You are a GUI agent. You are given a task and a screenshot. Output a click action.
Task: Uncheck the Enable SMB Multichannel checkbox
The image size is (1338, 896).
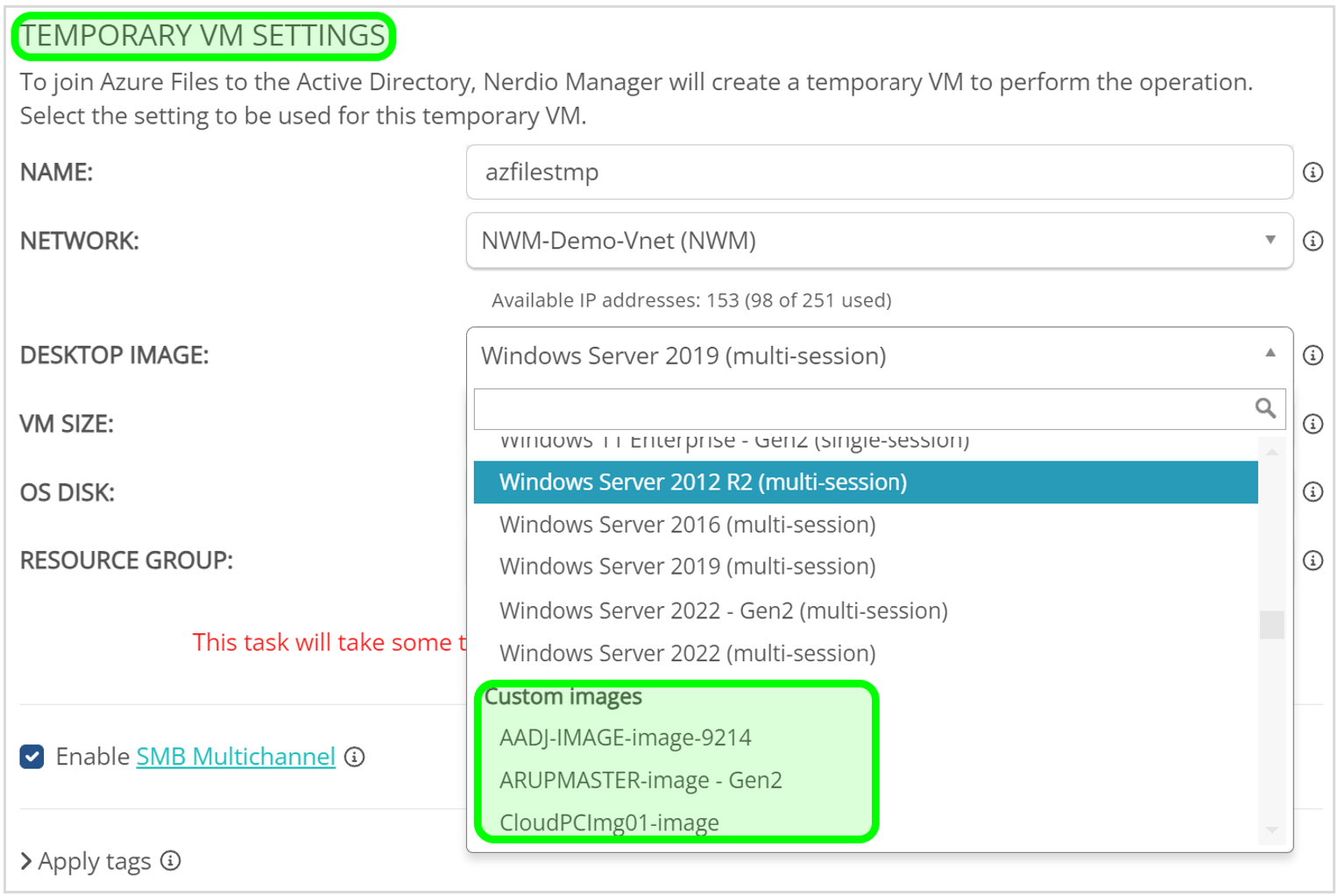pyautogui.click(x=32, y=757)
